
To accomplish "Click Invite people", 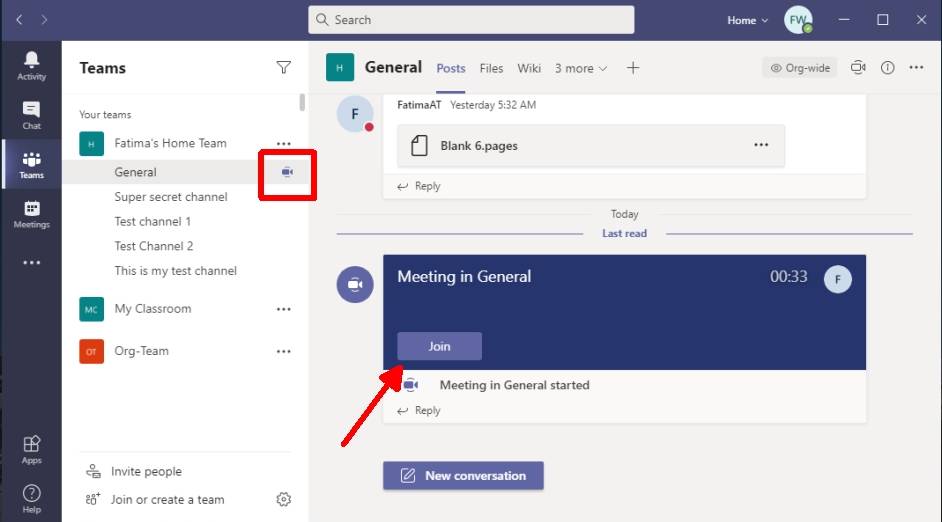I will pos(134,472).
